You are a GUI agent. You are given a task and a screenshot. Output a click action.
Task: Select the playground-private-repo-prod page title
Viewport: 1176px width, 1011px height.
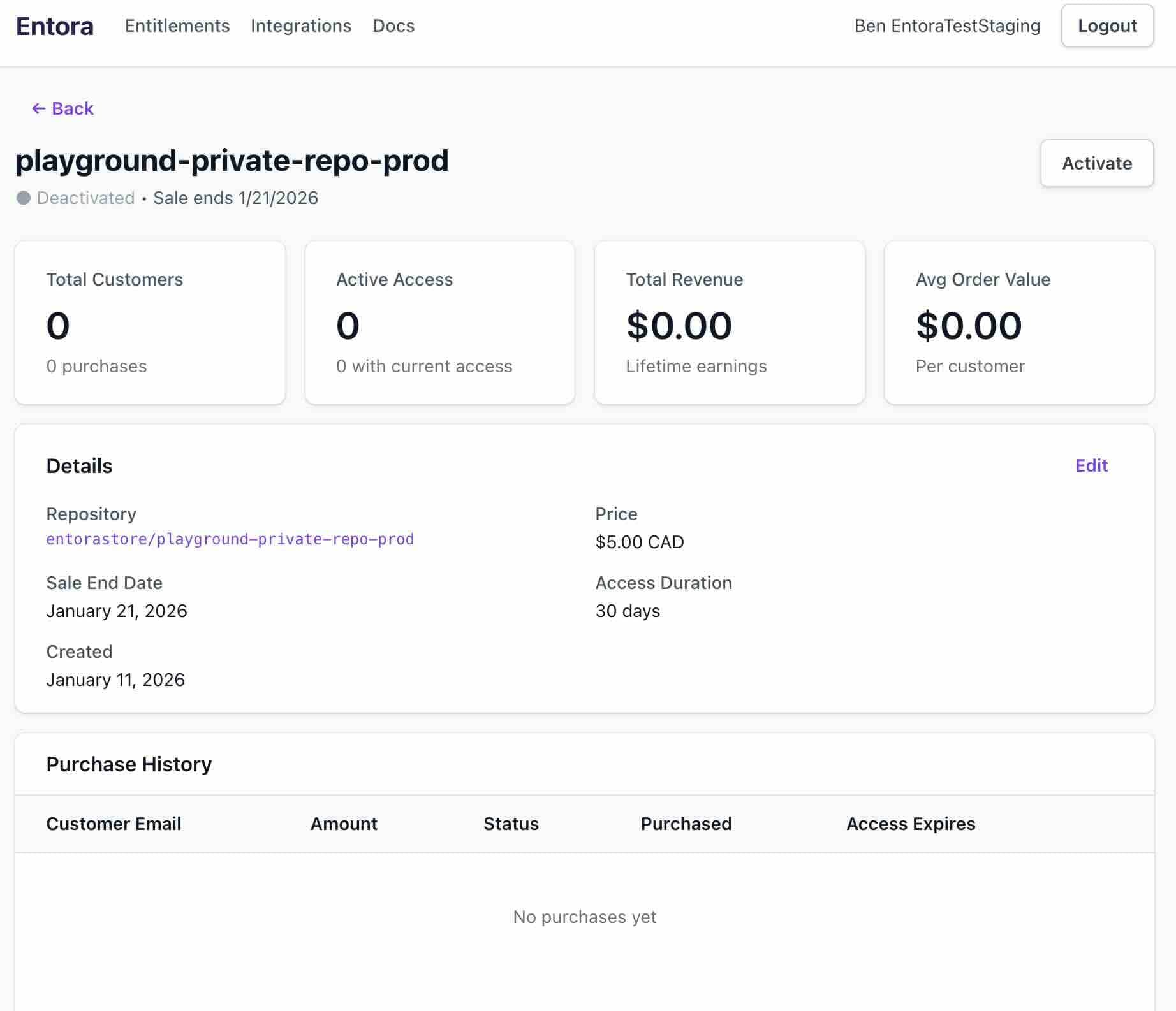[232, 161]
